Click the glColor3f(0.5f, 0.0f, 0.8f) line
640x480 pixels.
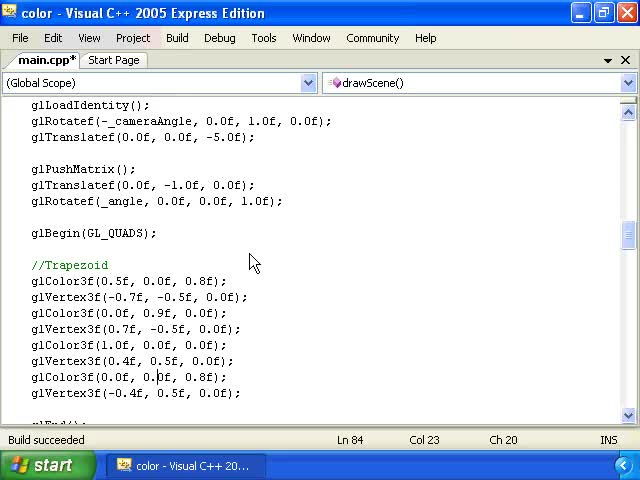129,281
